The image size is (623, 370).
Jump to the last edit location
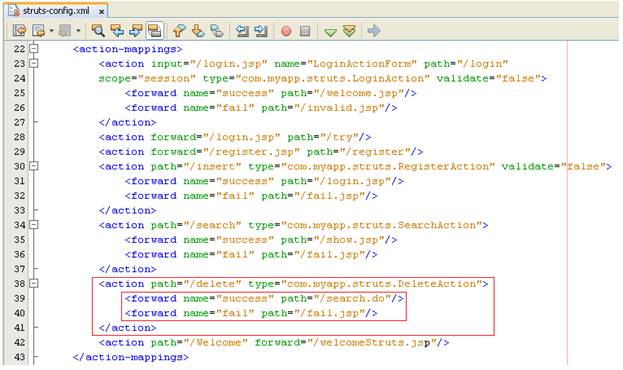[x=19, y=31]
